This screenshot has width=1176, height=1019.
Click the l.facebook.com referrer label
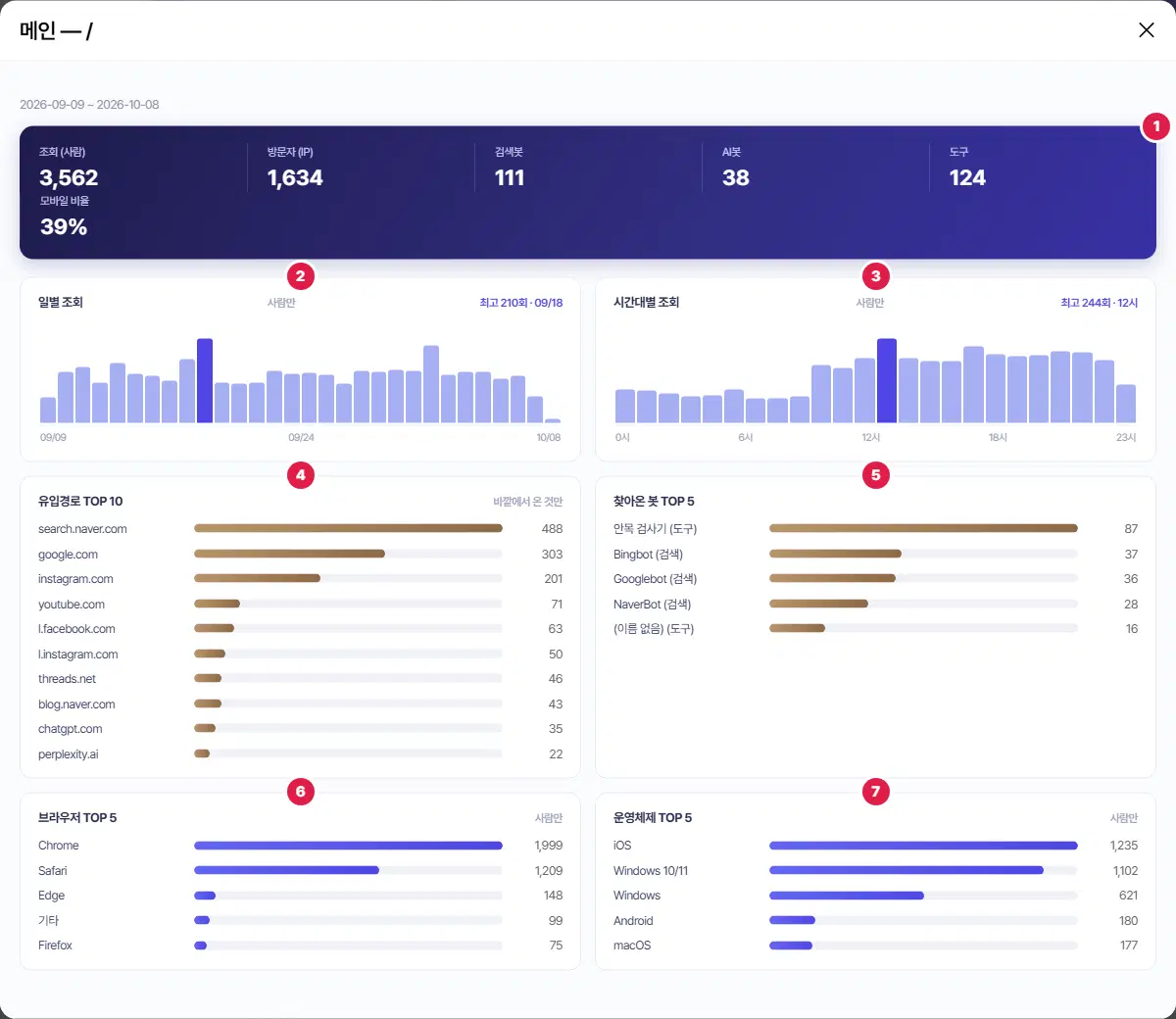point(76,629)
